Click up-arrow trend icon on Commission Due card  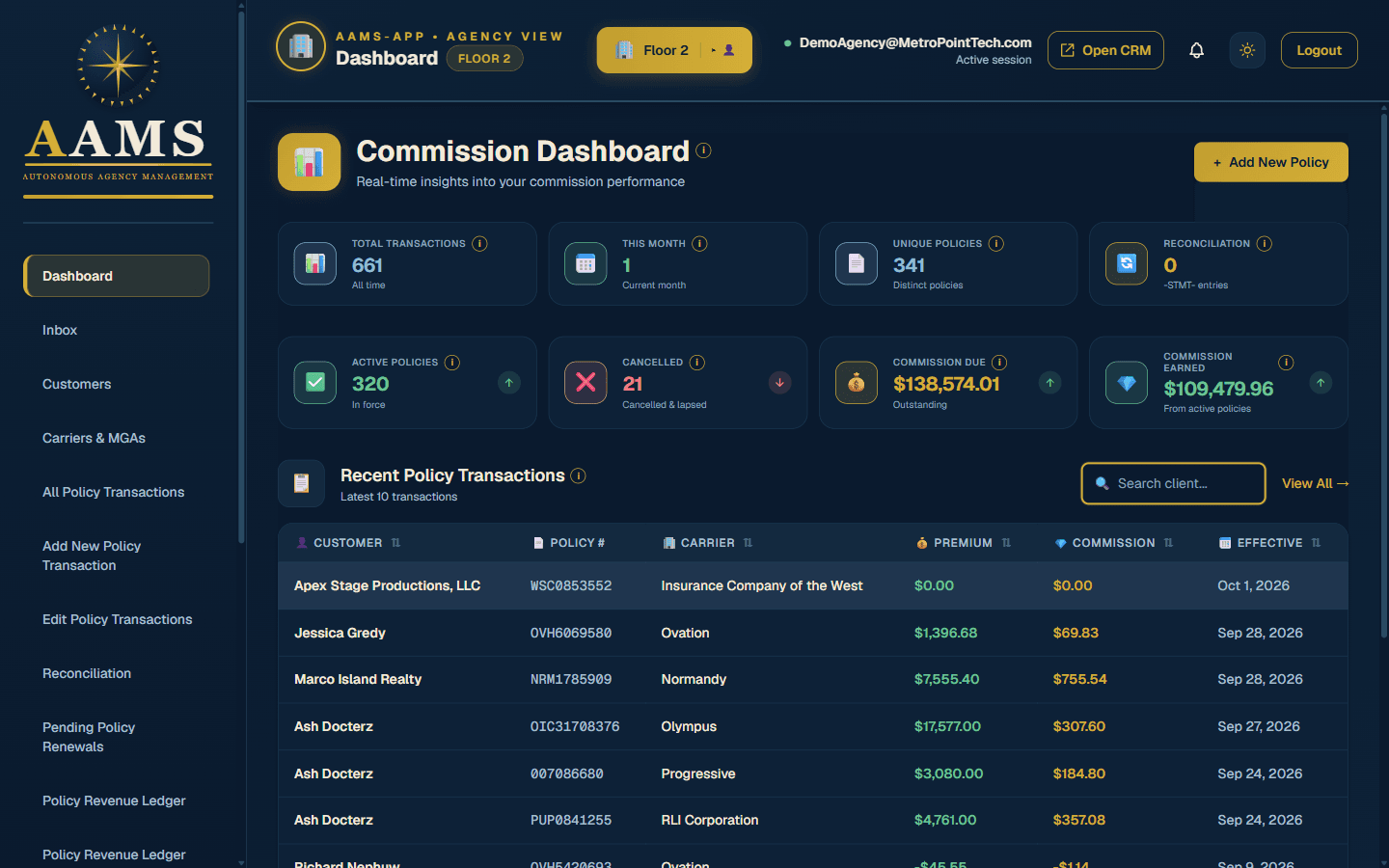pyautogui.click(x=1049, y=383)
